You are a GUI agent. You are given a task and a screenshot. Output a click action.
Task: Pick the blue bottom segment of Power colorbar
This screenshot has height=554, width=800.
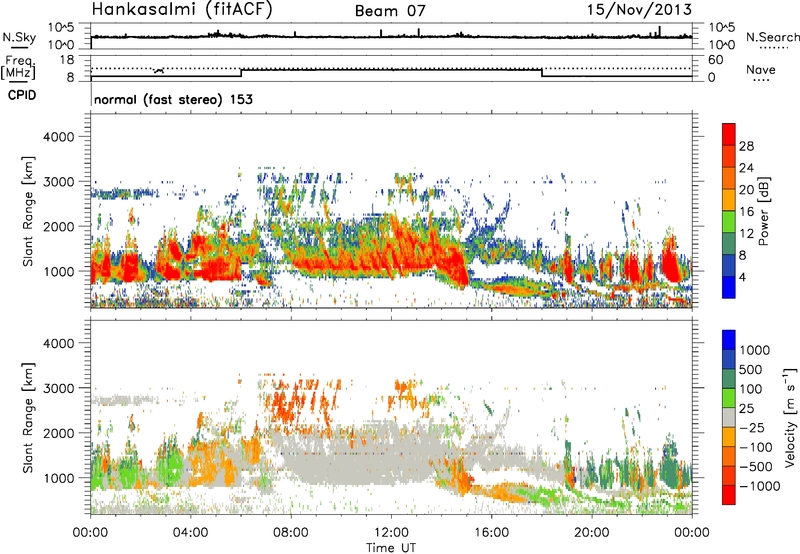coord(729,288)
